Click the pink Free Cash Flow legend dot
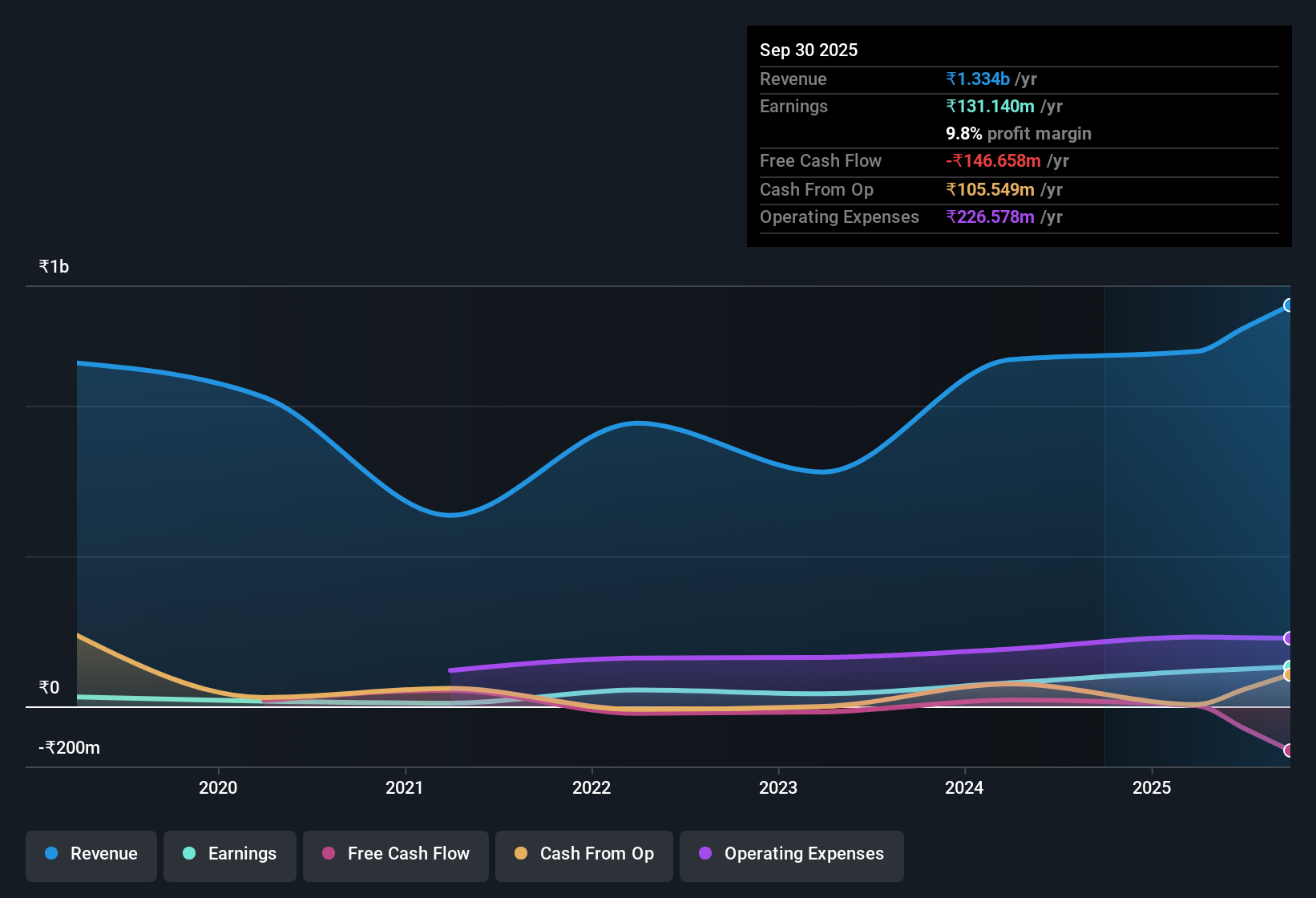The image size is (1316, 898). coord(328,854)
